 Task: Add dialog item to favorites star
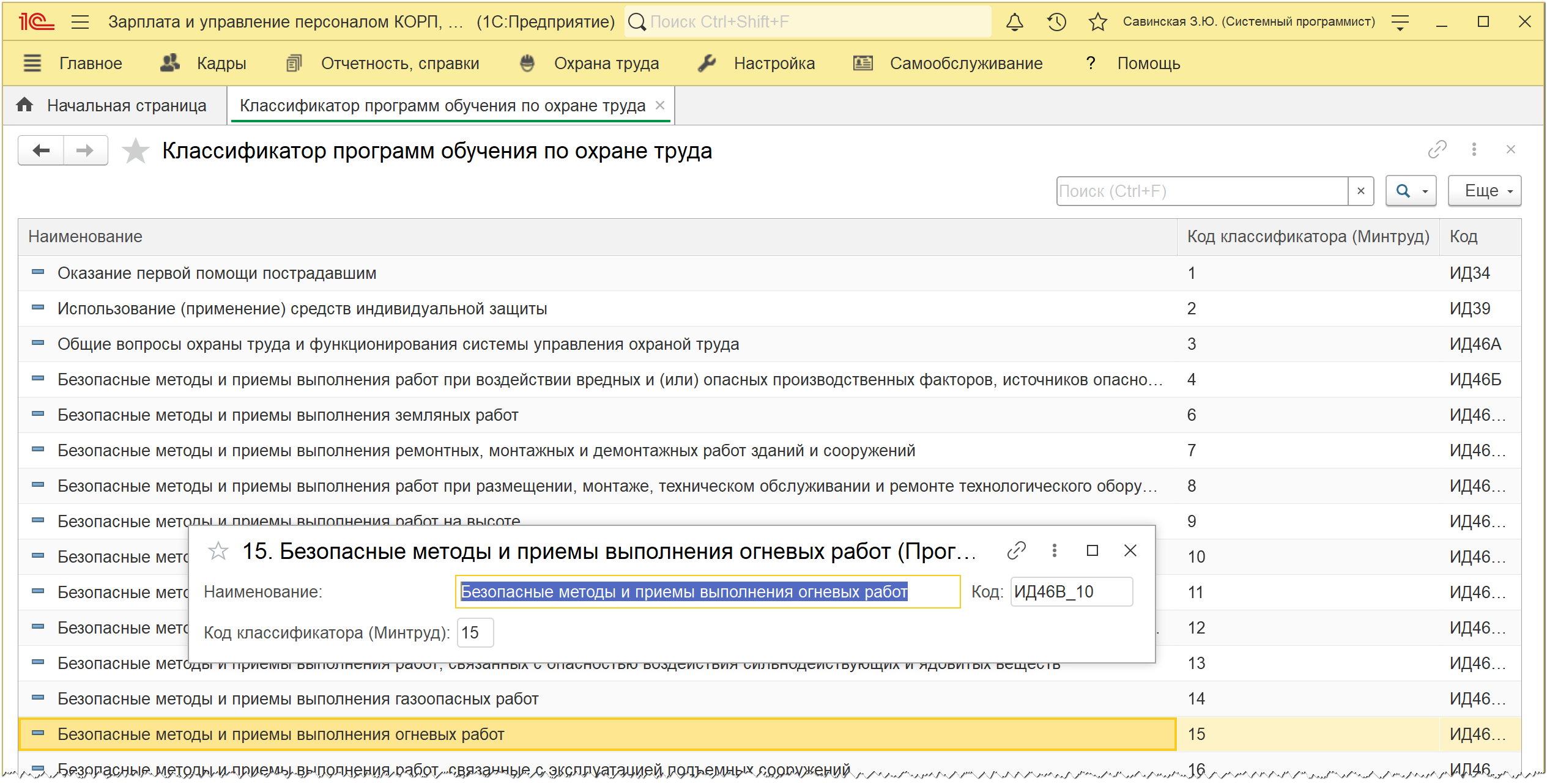[x=218, y=551]
